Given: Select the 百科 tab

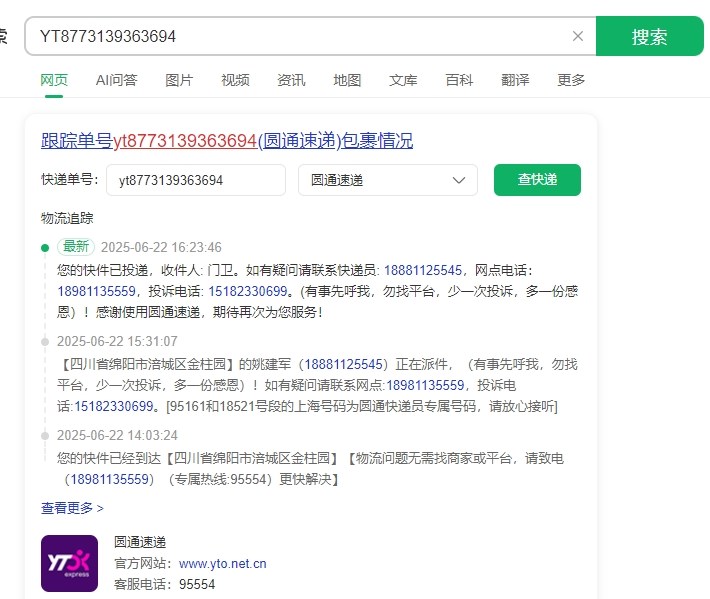Looking at the screenshot, I should click(459, 80).
